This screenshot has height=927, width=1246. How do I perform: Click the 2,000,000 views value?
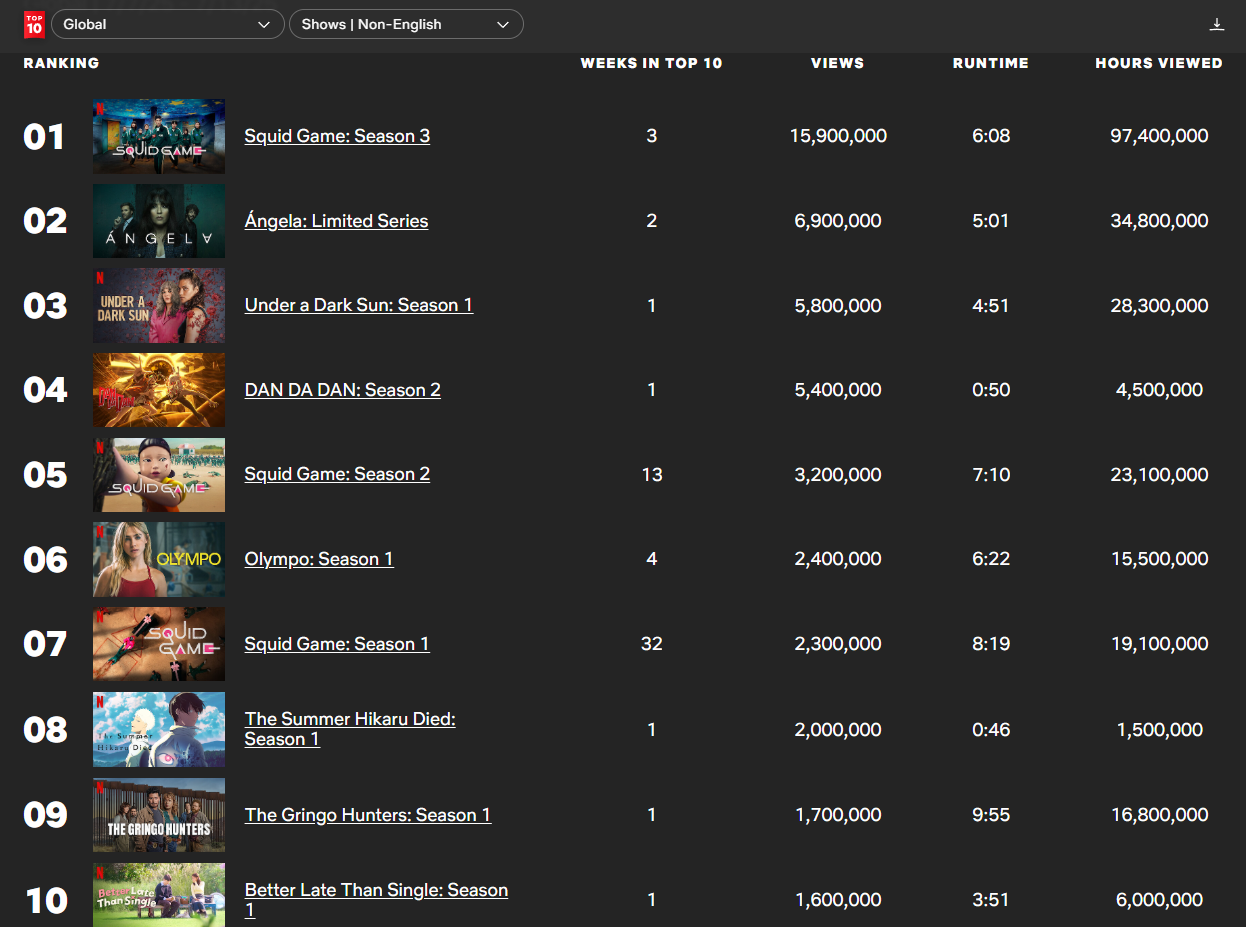[838, 730]
